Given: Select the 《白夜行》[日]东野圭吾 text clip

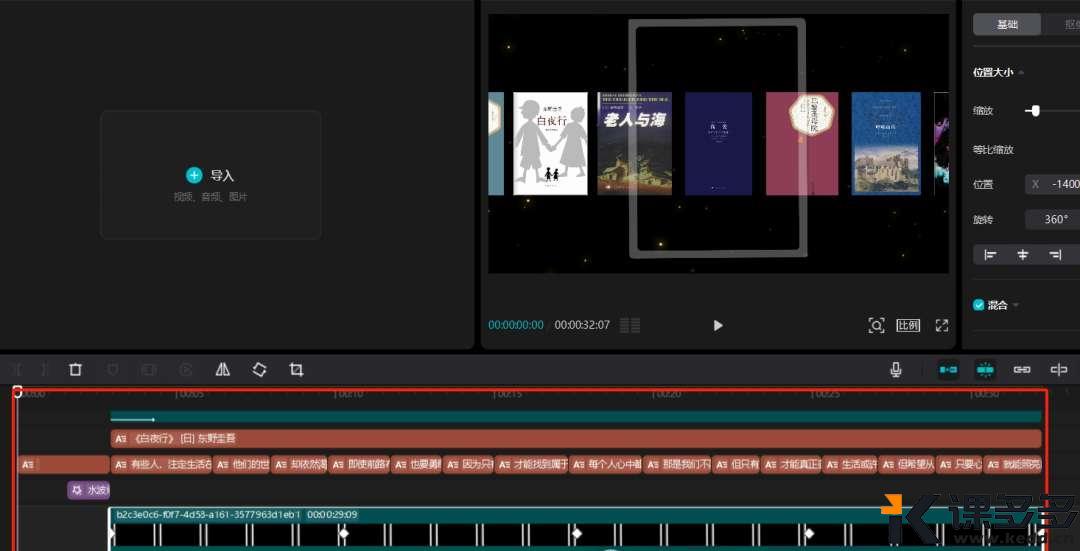Looking at the screenshot, I should [x=575, y=438].
